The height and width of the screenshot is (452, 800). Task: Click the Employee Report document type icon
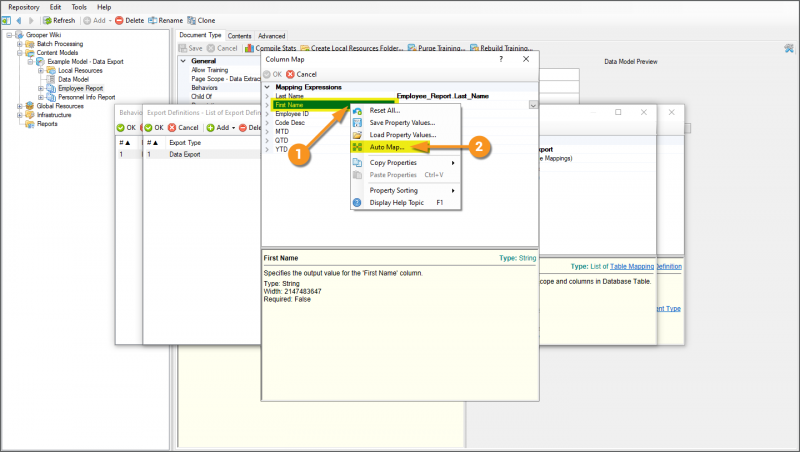pyautogui.click(x=51, y=88)
